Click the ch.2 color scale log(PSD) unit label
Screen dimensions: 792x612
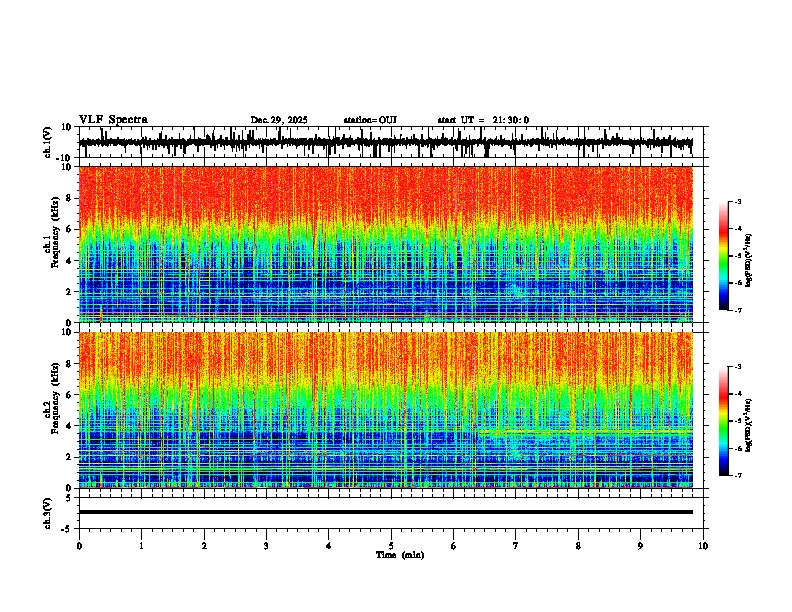[749, 425]
